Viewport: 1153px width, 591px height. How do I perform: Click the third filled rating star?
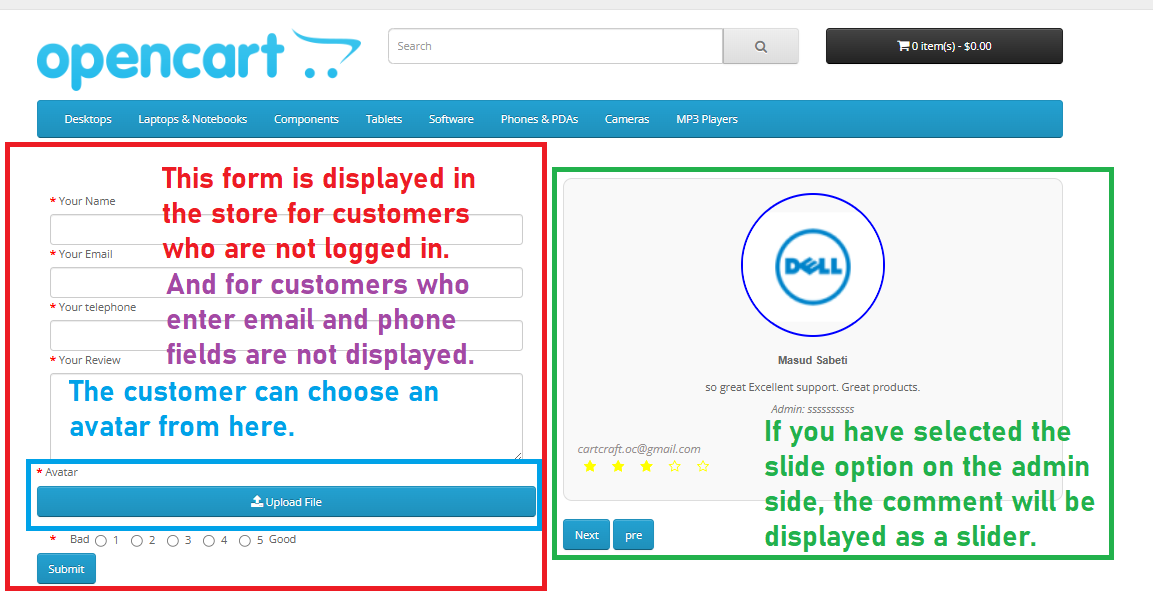coord(646,467)
